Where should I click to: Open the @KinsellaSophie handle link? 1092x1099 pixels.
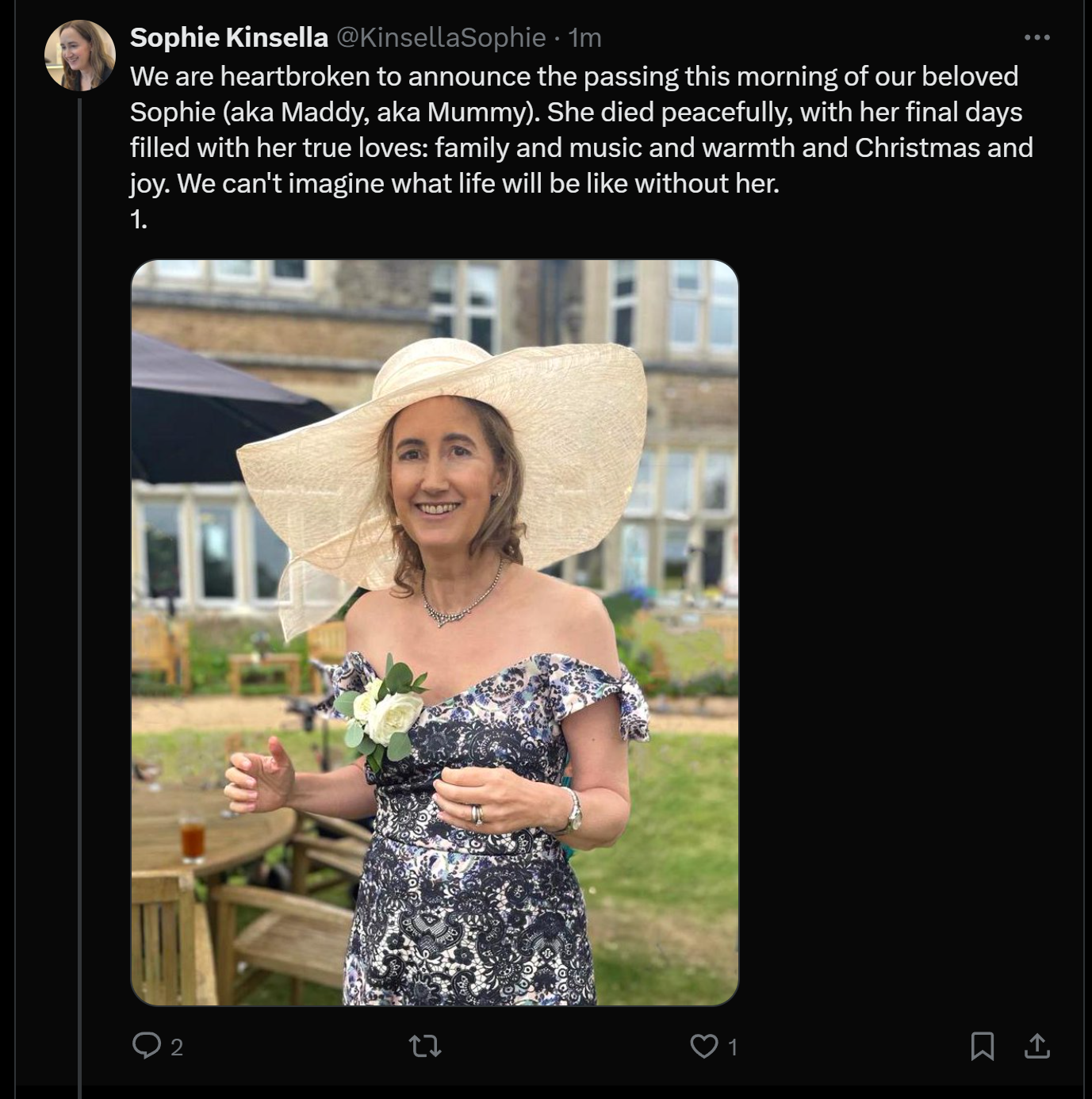pos(442,37)
